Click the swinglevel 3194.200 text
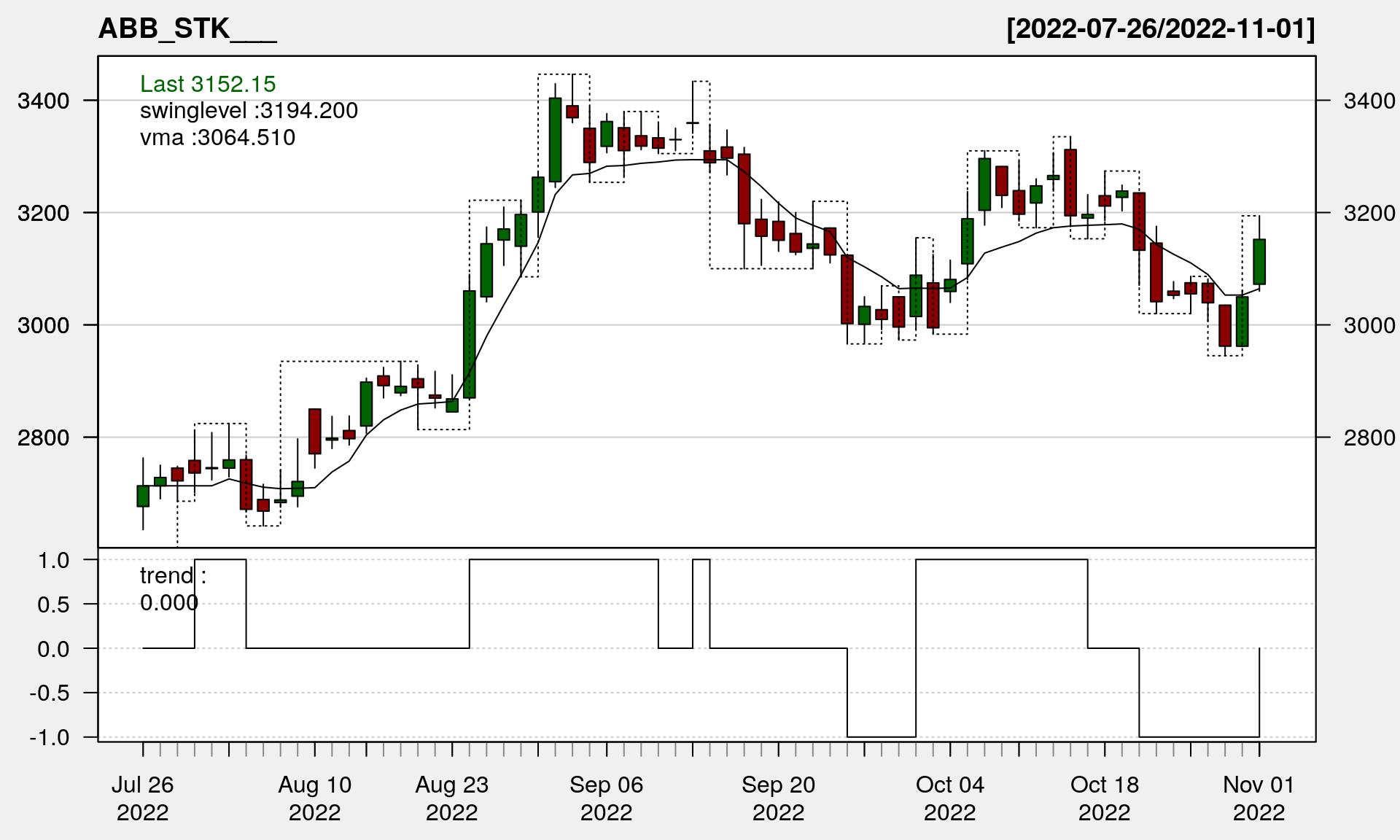The height and width of the screenshot is (840, 1400). coord(249,111)
